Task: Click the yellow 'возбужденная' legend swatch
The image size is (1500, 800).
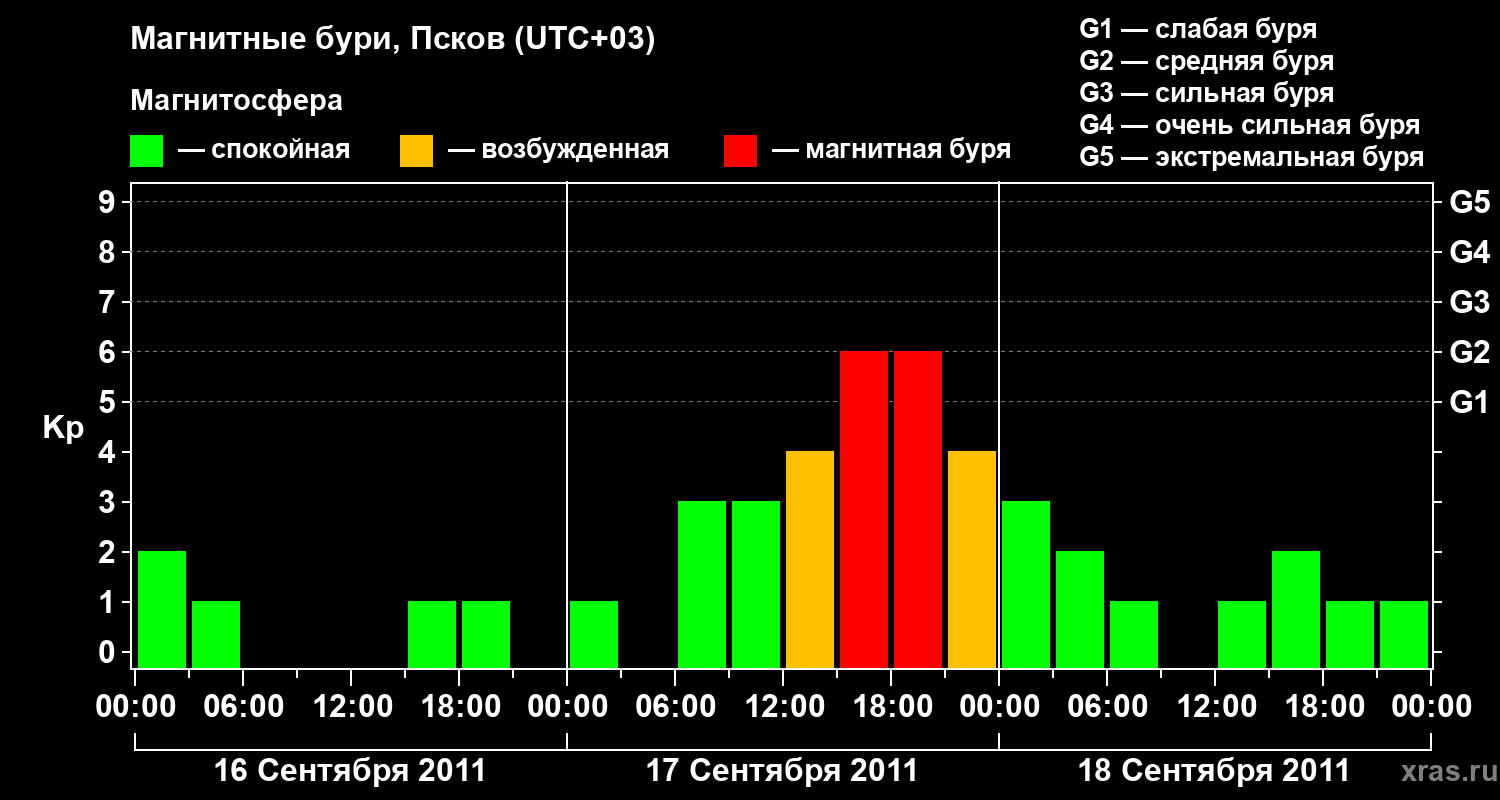Action: click(x=416, y=151)
